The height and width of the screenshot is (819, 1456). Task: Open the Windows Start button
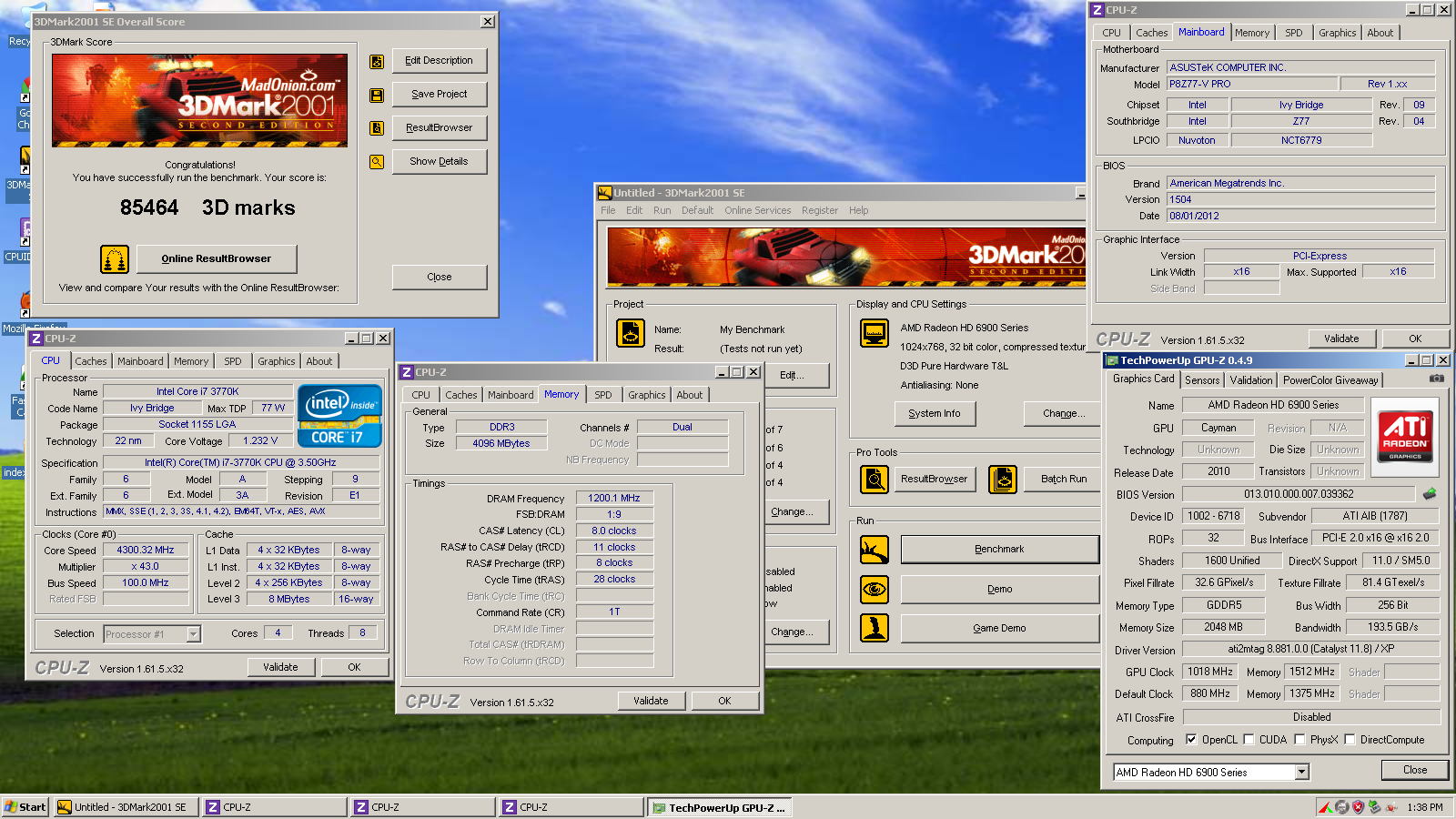click(x=25, y=807)
